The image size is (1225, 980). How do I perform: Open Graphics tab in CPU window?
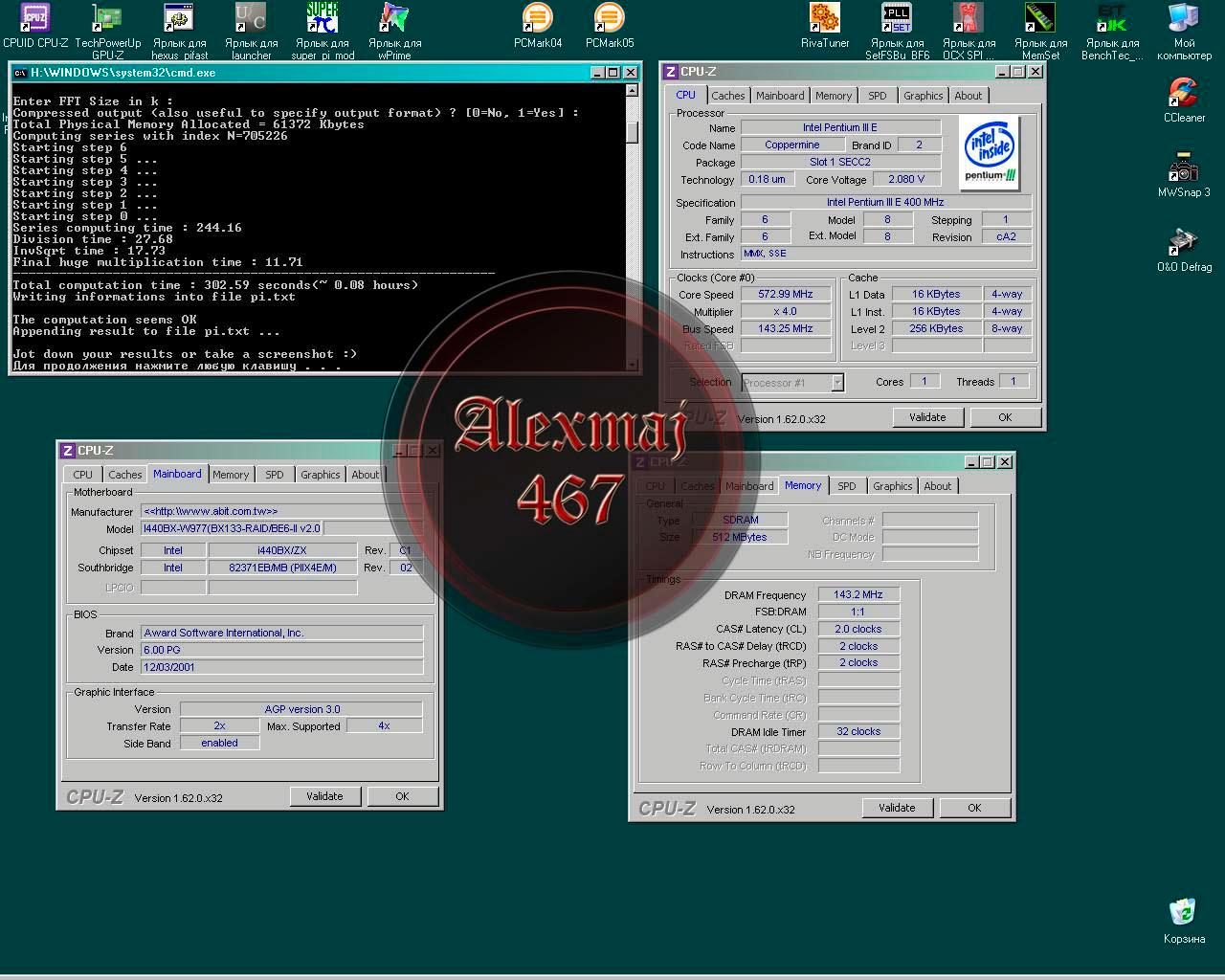[x=924, y=96]
